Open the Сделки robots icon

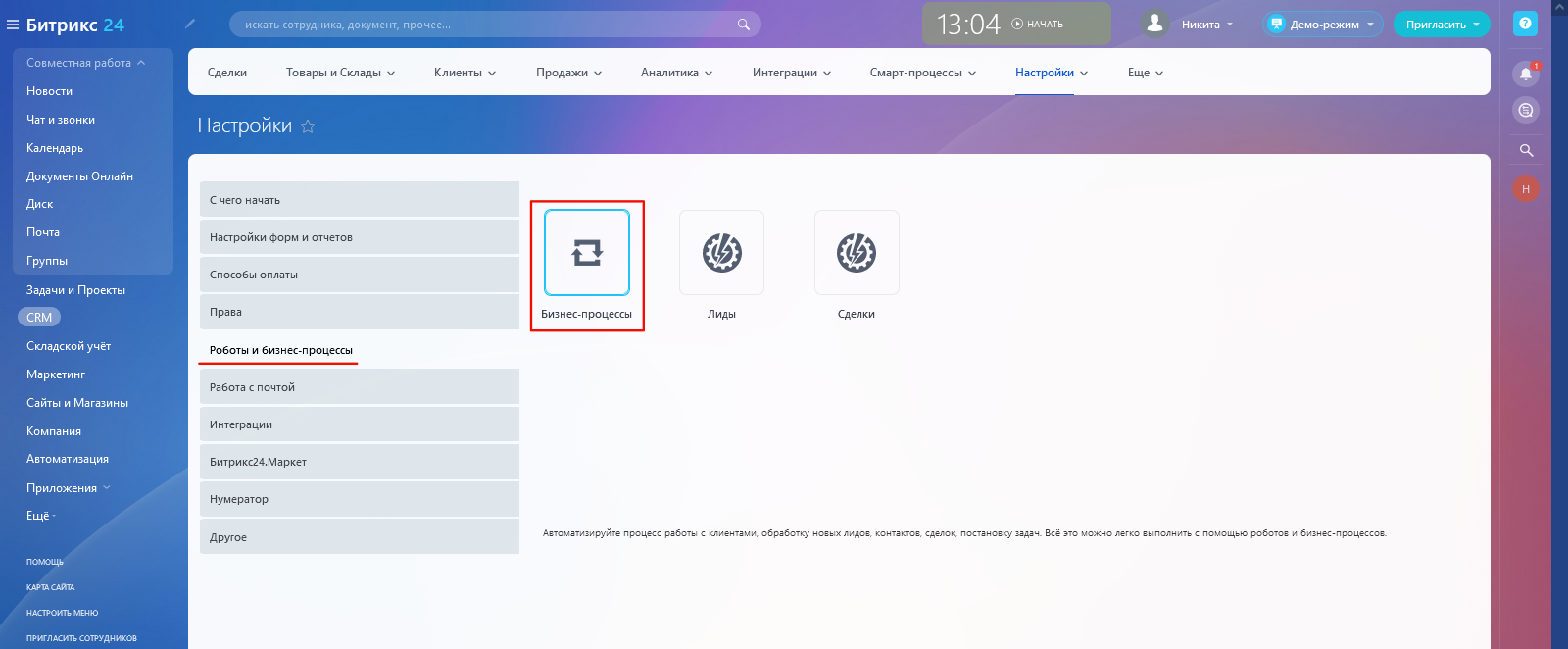[857, 252]
